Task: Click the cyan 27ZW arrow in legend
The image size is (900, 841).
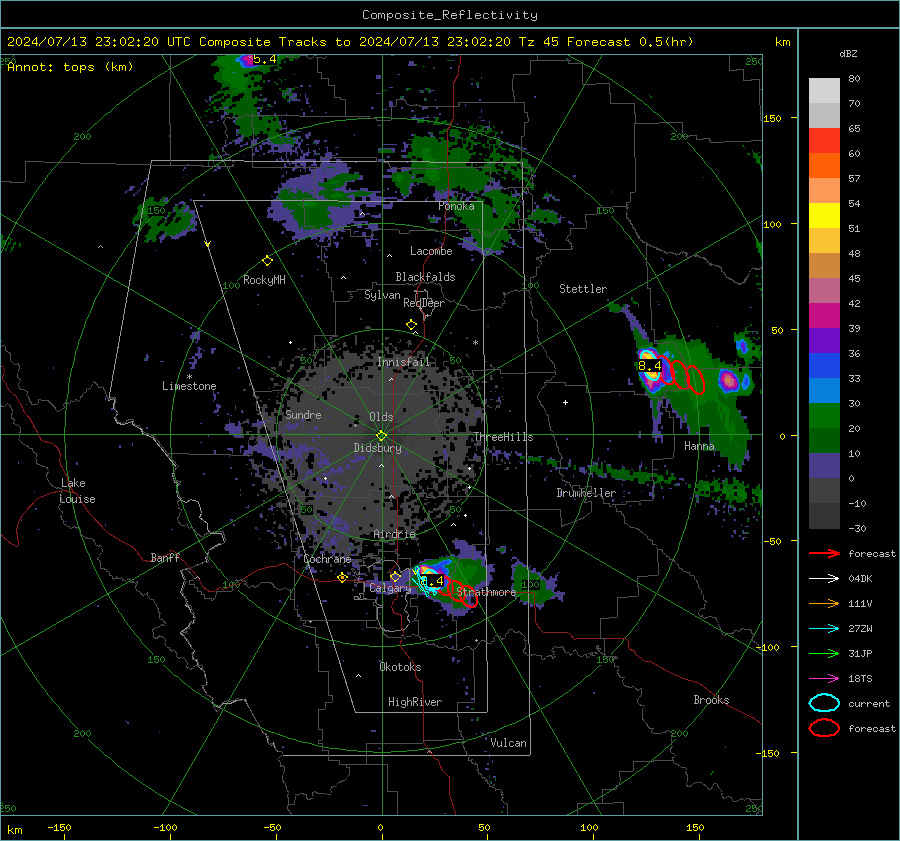Action: coord(824,629)
